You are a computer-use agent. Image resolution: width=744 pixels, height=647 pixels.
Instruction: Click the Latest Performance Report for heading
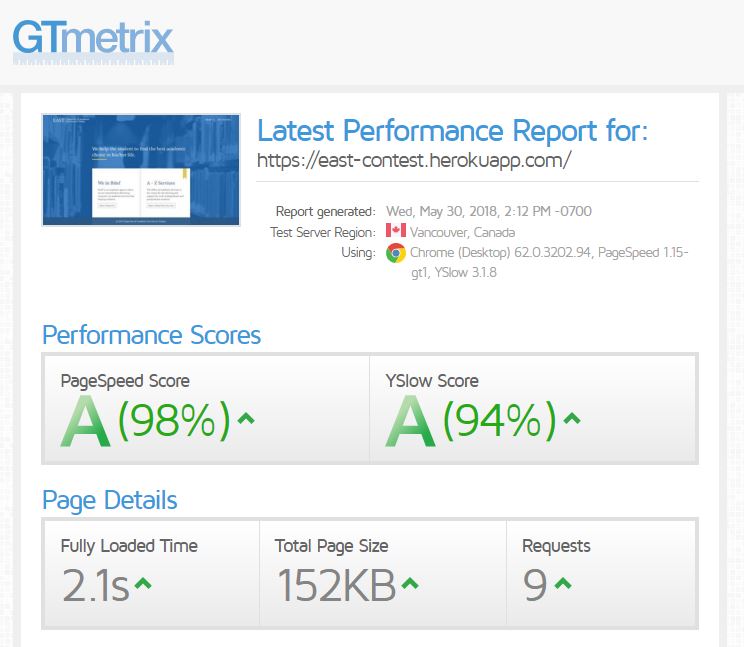click(452, 130)
